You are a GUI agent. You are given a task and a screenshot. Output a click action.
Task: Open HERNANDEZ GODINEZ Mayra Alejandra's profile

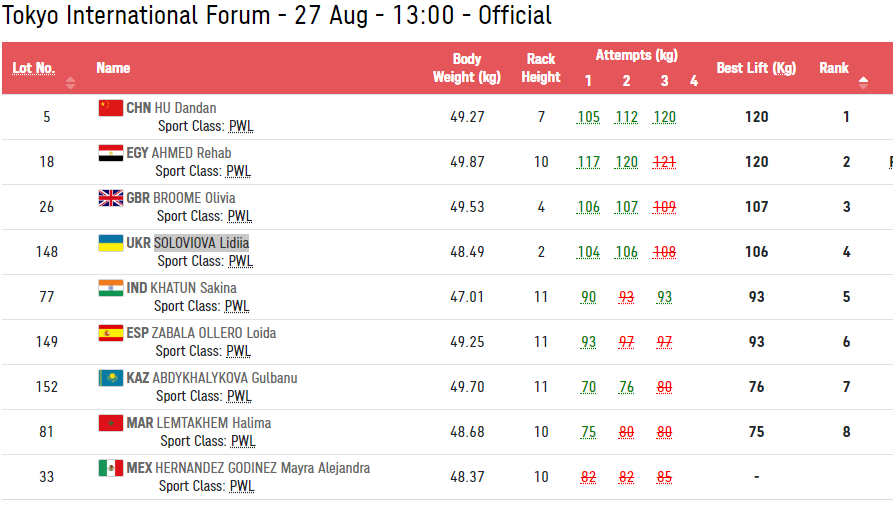point(262,468)
